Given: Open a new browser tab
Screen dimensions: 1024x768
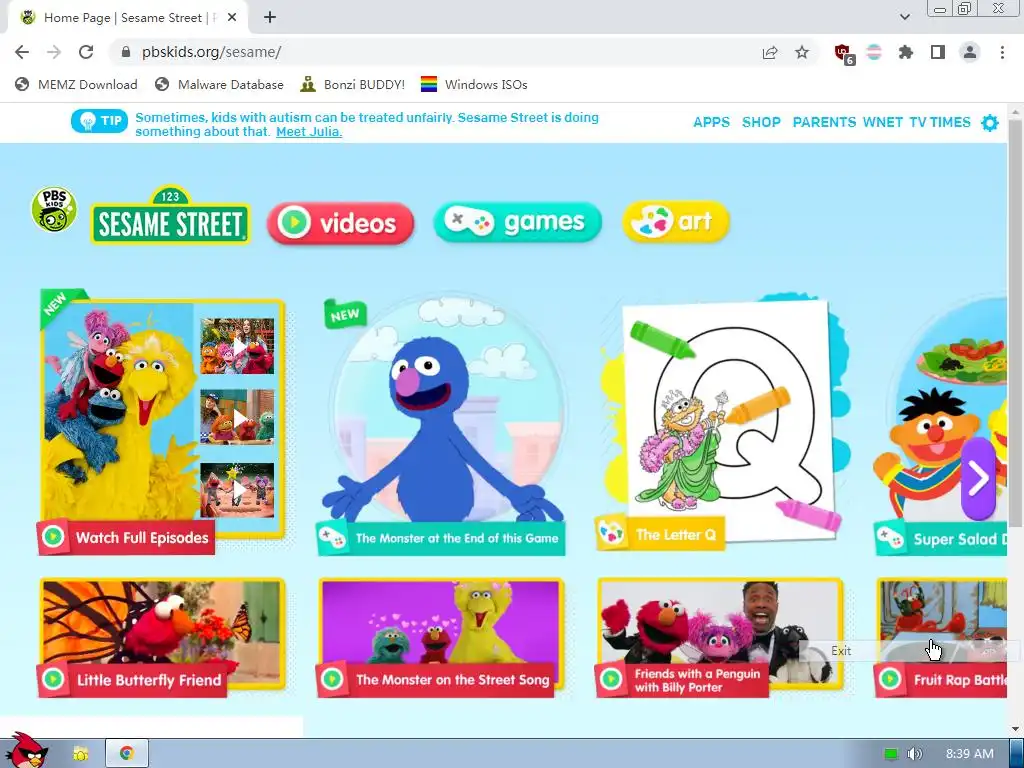Looking at the screenshot, I should (270, 18).
